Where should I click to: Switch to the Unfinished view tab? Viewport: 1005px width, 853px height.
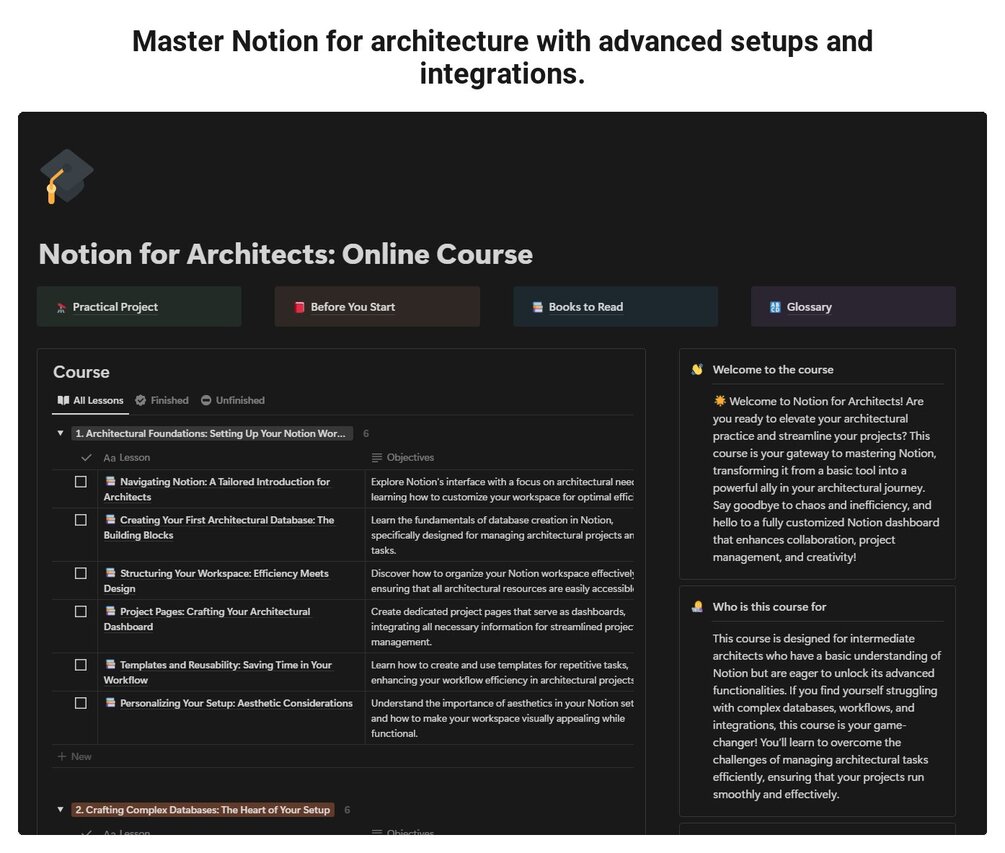tap(233, 401)
